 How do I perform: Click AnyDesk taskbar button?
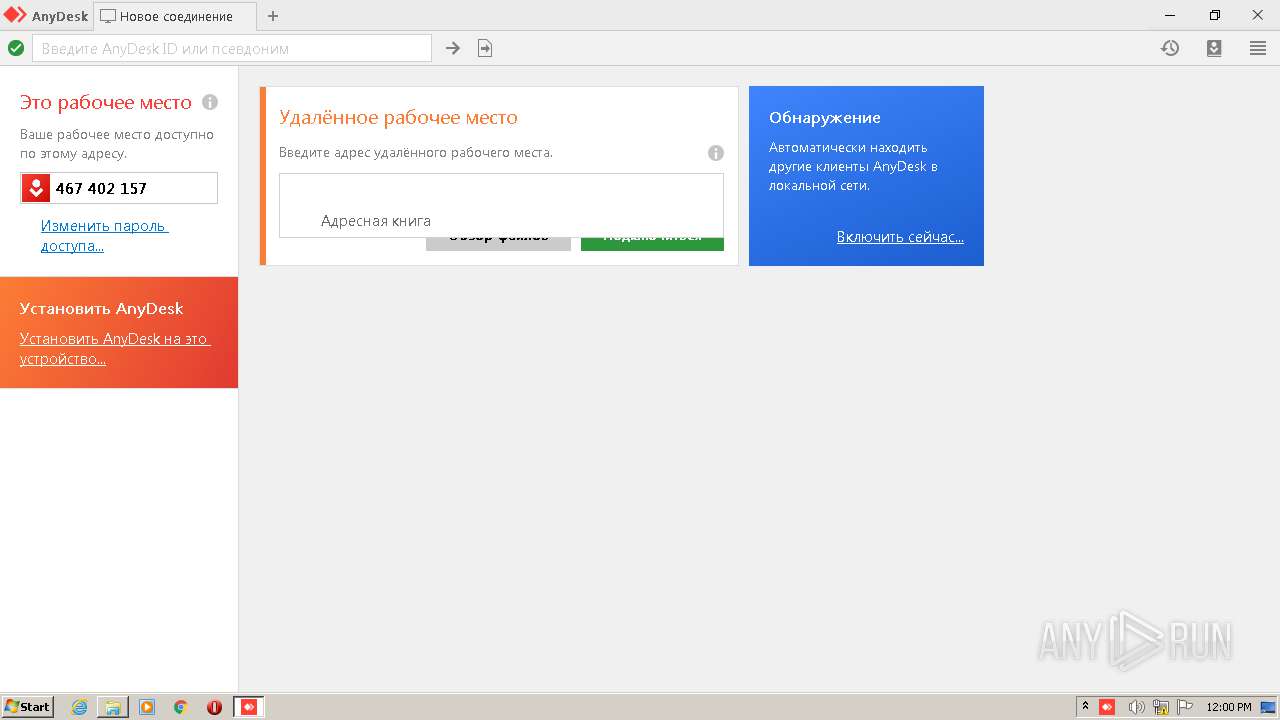tap(249, 707)
